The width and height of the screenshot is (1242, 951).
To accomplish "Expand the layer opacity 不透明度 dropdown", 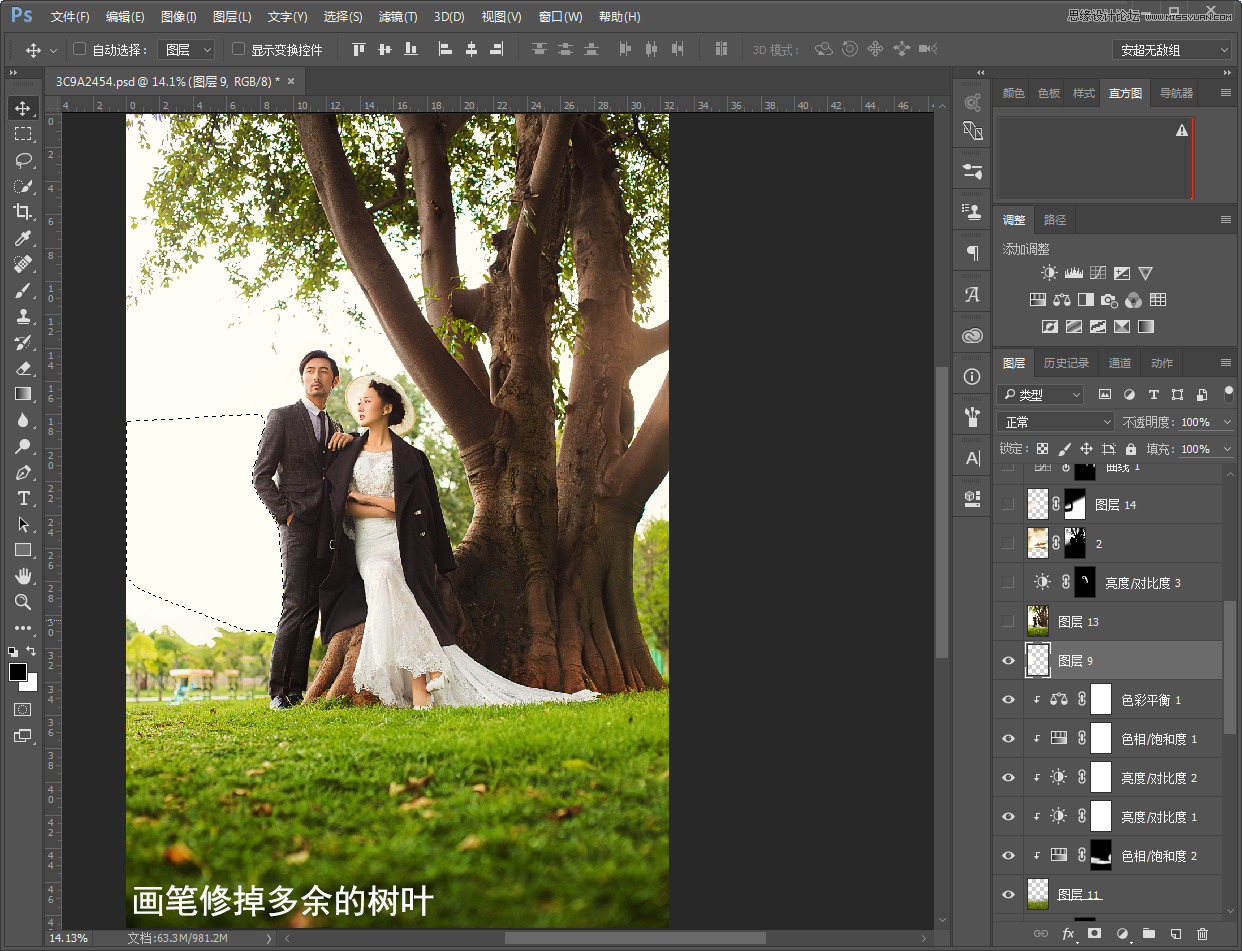I will coord(1227,422).
